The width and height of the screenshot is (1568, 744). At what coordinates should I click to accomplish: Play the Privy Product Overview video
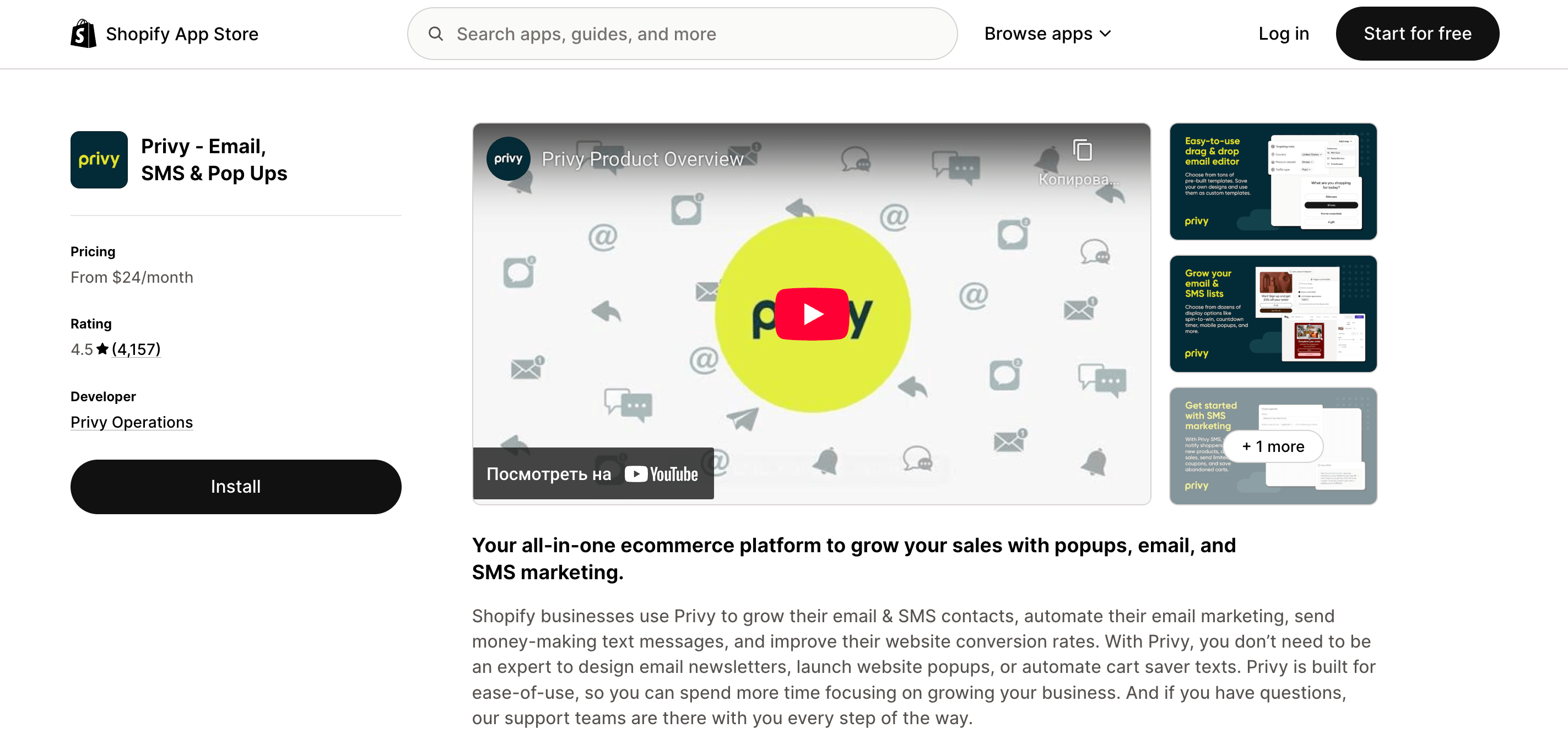click(812, 314)
